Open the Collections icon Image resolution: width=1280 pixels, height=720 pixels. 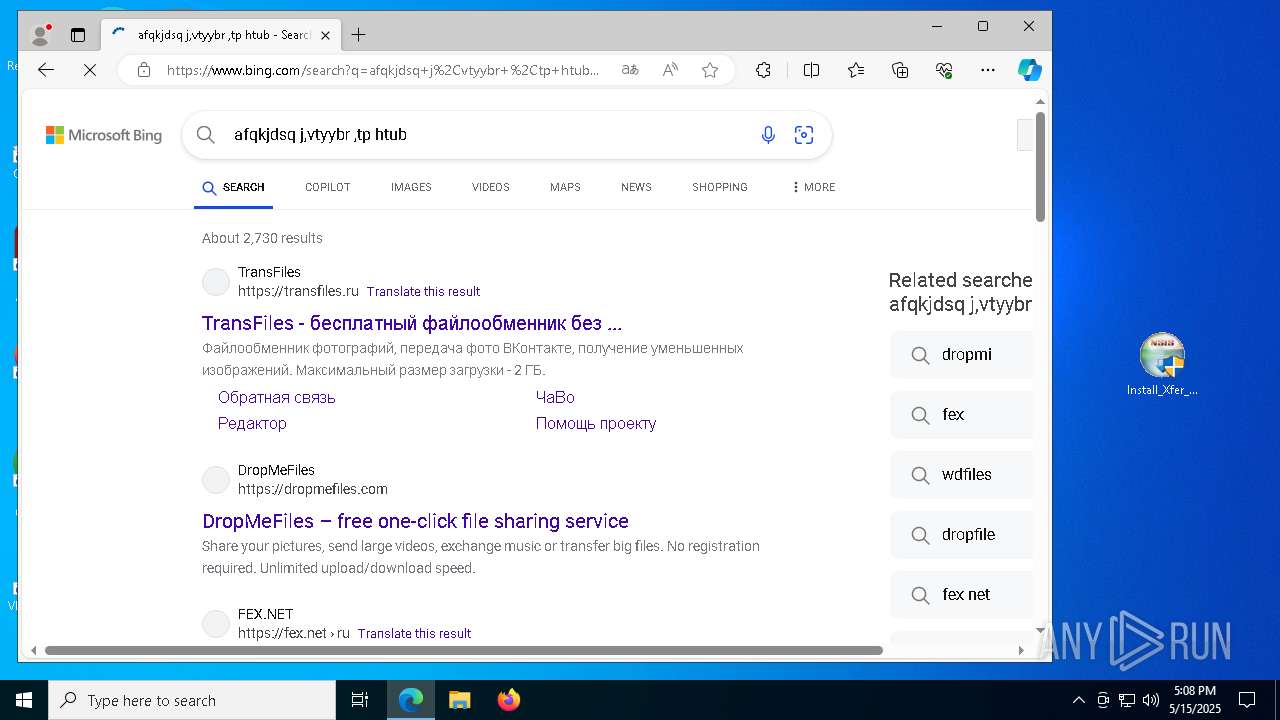pyautogui.click(x=900, y=70)
